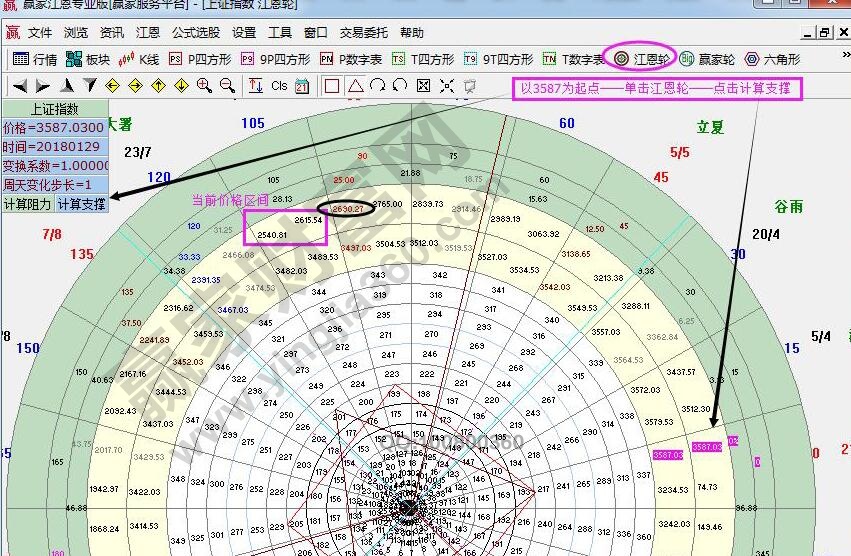Click the calendar date icon
The image size is (851, 556).
coord(302,86)
